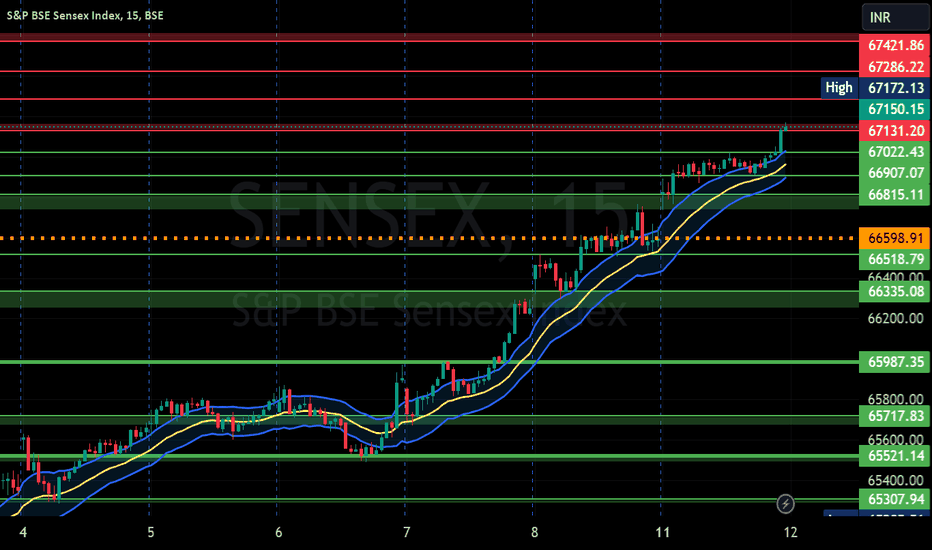
Task: Select the 65987.35 price label
Action: (x=895, y=362)
